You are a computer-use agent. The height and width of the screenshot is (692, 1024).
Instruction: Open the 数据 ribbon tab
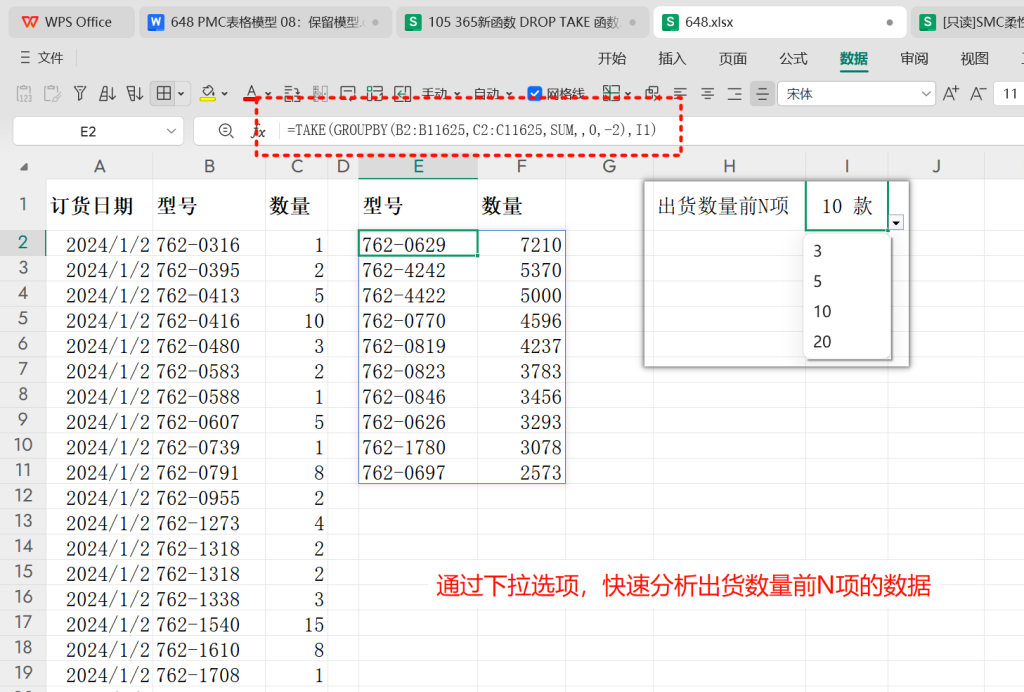point(854,59)
